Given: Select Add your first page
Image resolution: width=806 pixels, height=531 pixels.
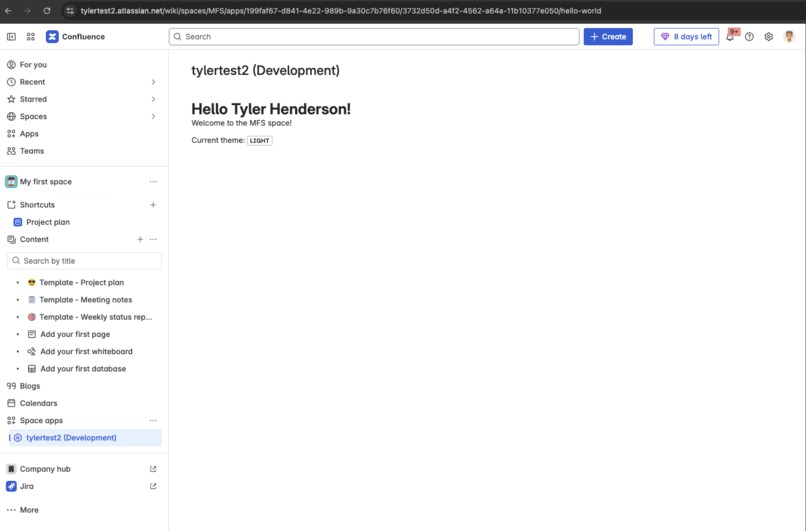Looking at the screenshot, I should click(x=75, y=334).
